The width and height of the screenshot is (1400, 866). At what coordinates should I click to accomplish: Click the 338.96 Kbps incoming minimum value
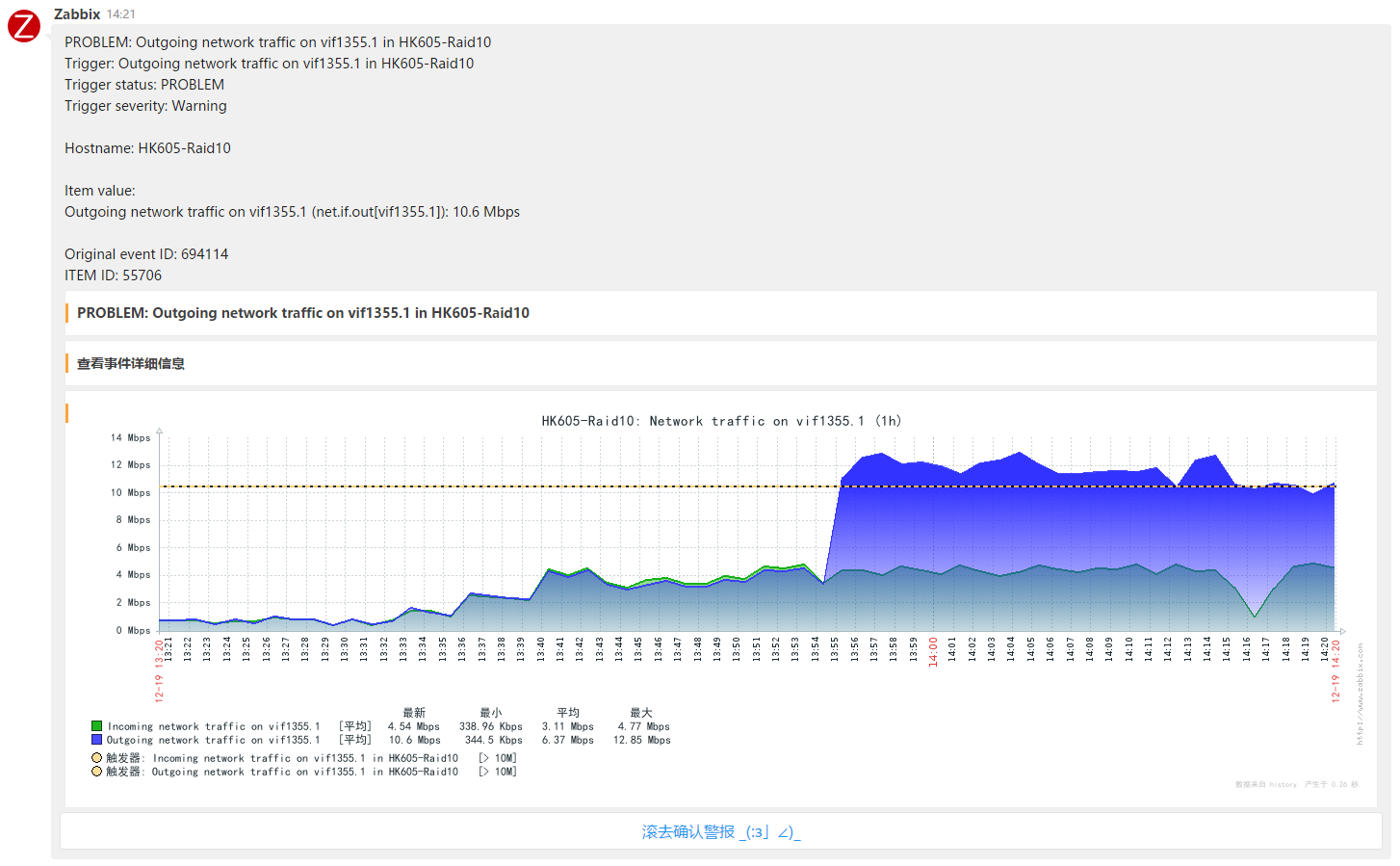click(491, 726)
